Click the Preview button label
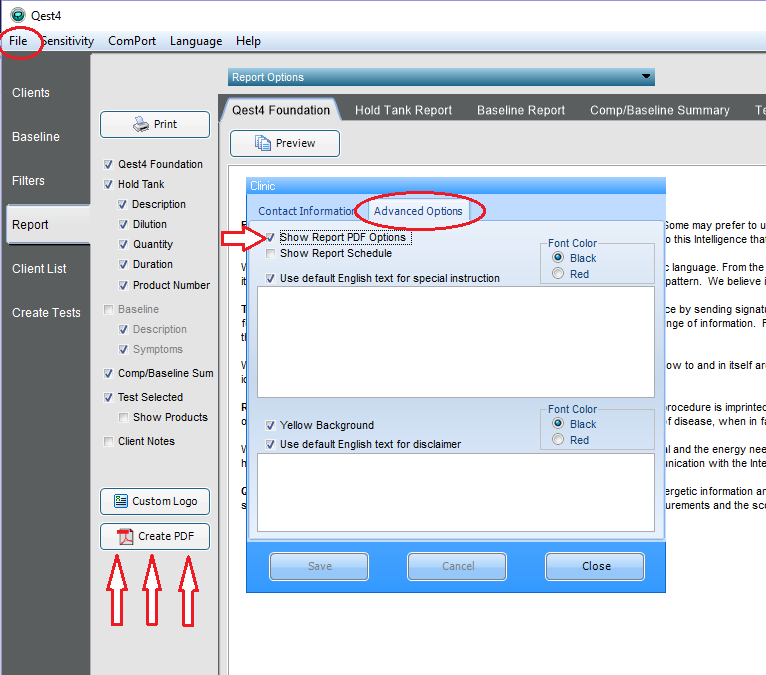Image resolution: width=766 pixels, height=675 pixels. (295, 143)
